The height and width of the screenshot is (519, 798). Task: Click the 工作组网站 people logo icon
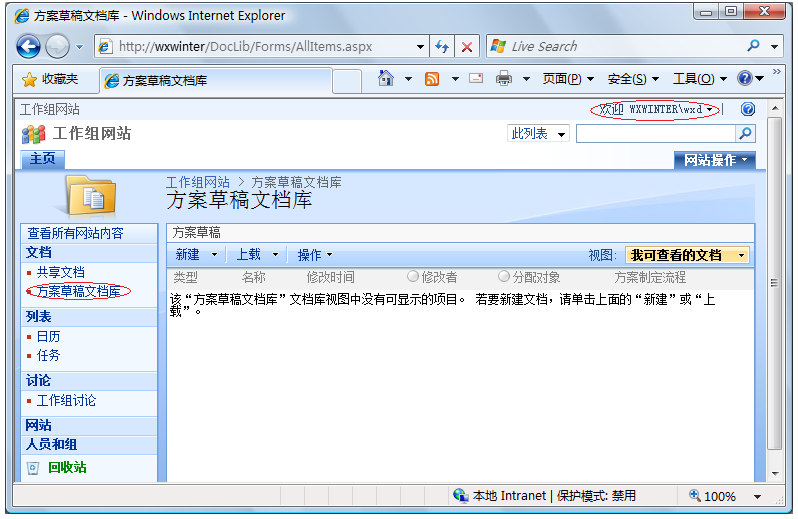coord(34,134)
